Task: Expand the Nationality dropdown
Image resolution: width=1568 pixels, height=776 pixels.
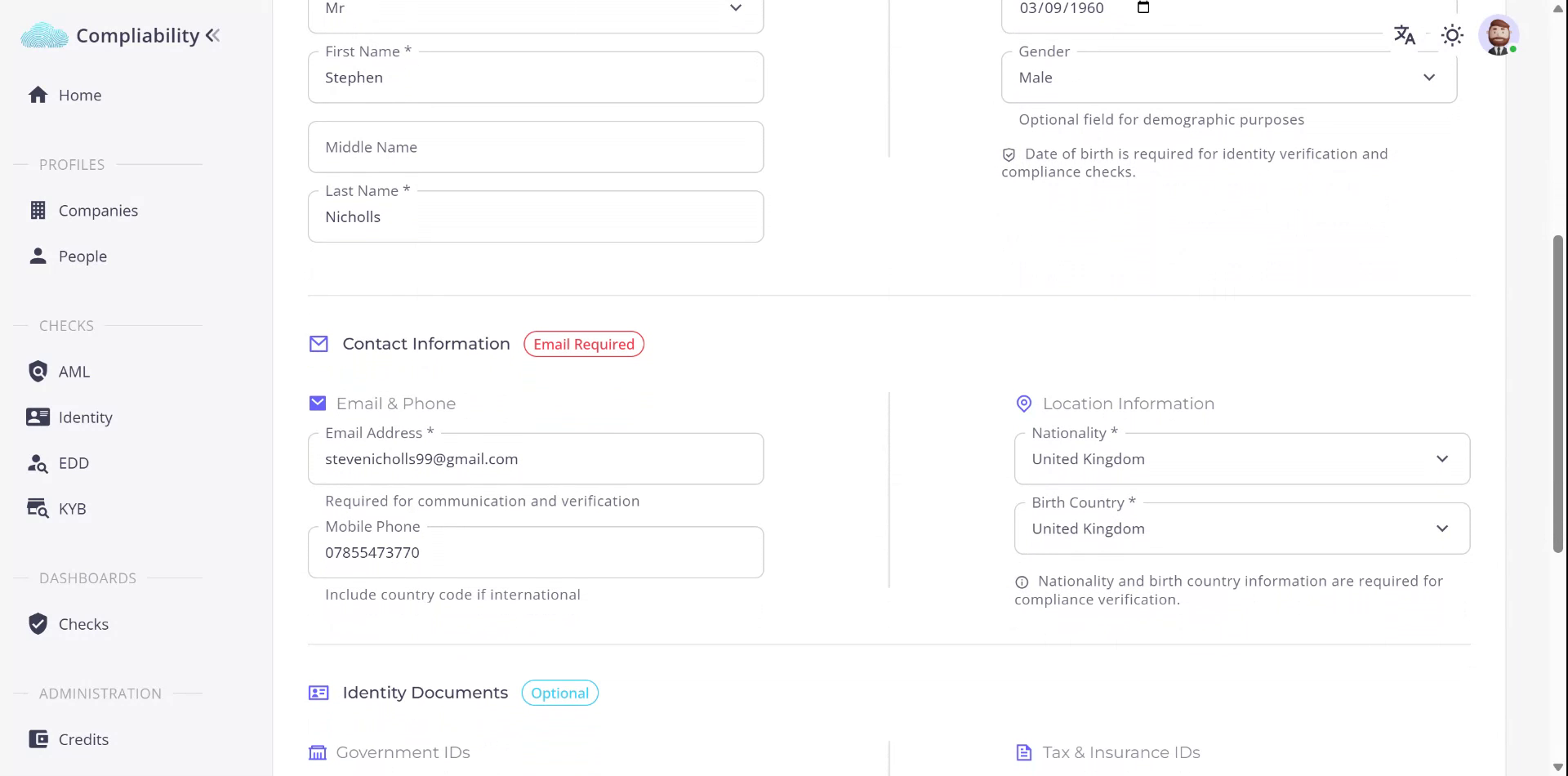Action: click(x=1241, y=459)
